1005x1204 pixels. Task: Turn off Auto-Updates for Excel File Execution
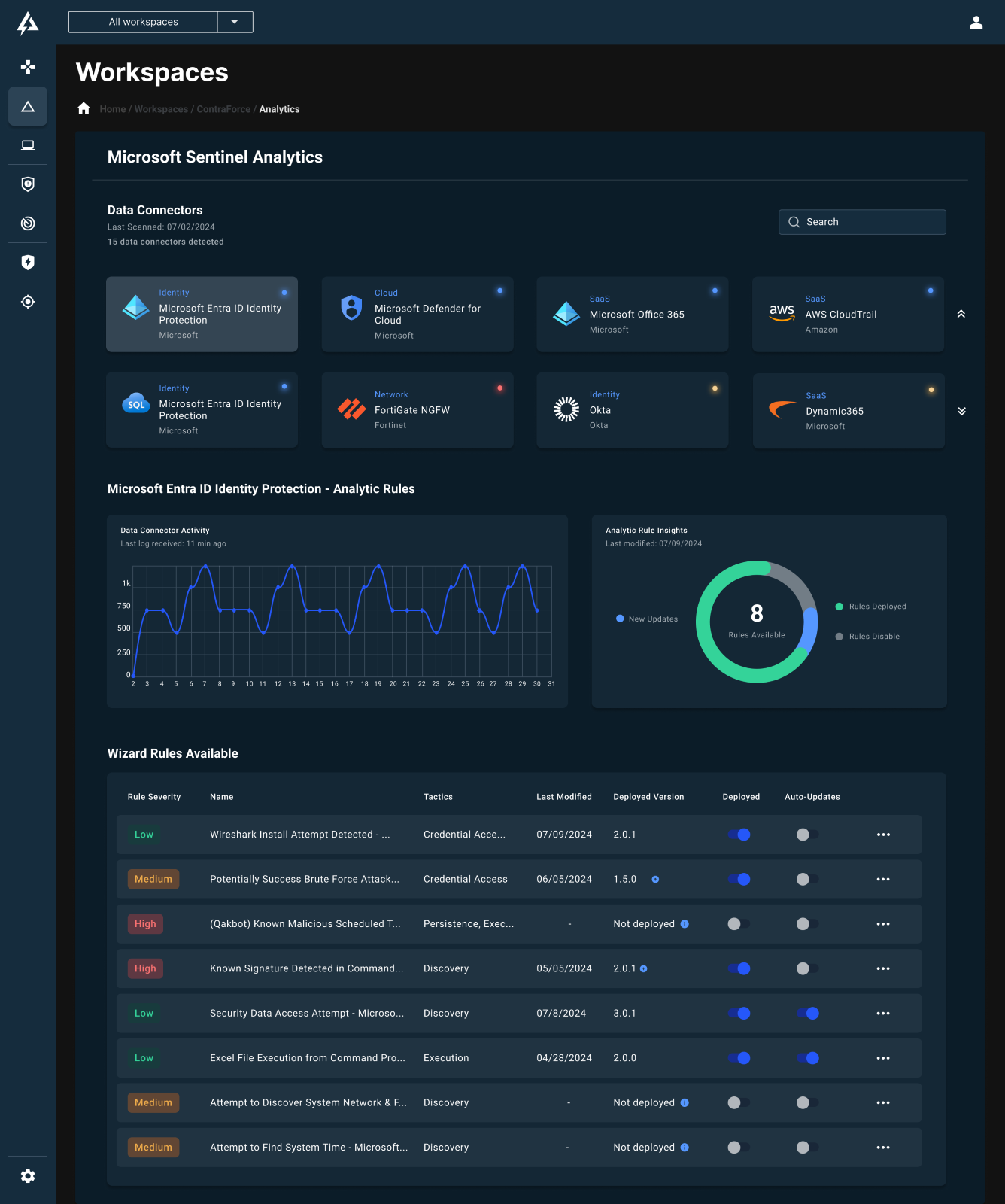(x=807, y=1058)
